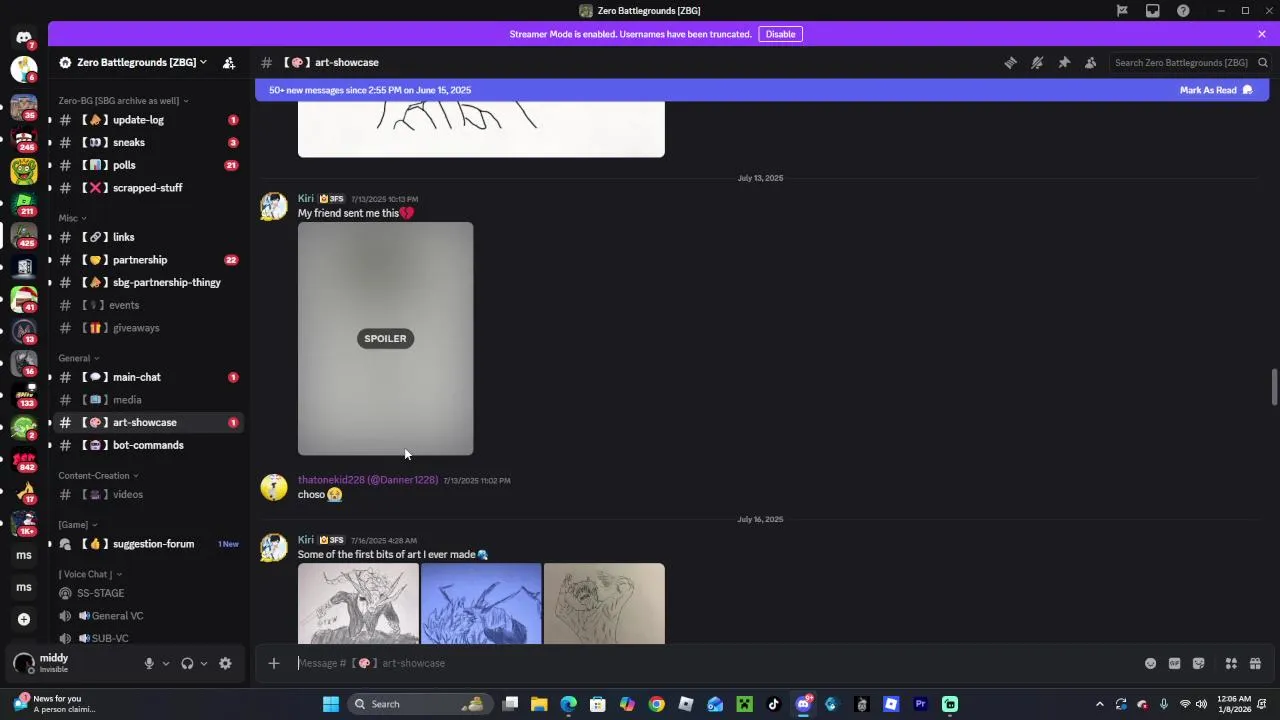Click thatonekid228 username
The width and height of the screenshot is (1280, 720).
pos(368,480)
